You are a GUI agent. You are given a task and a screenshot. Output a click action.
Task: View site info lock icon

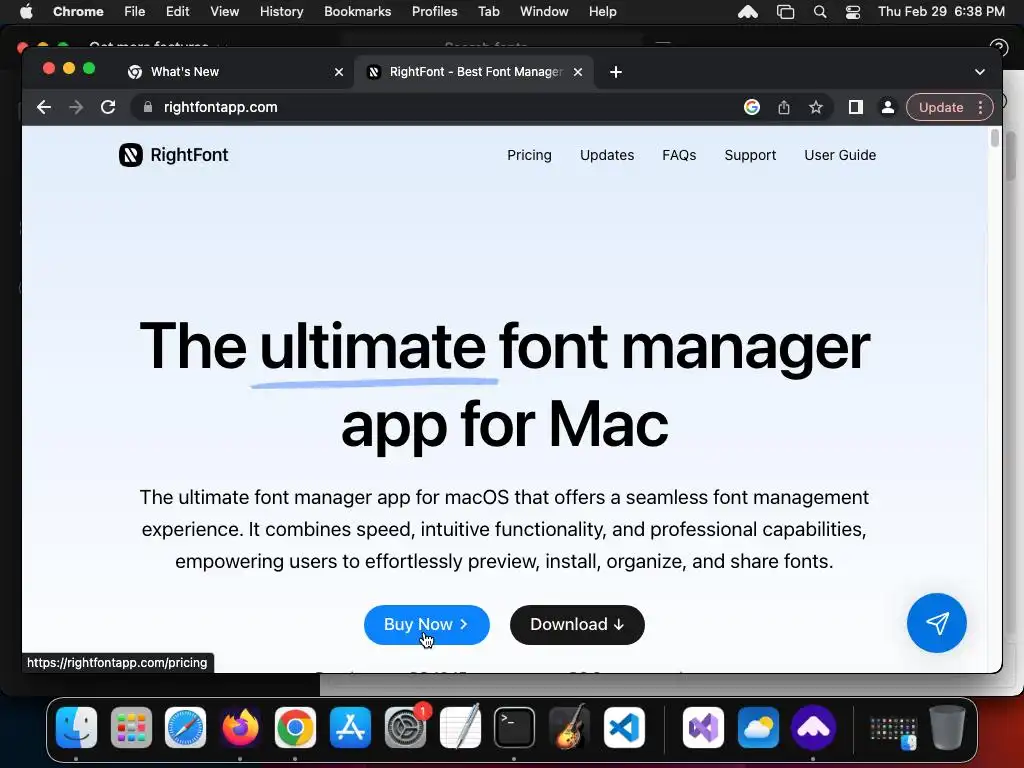(148, 107)
